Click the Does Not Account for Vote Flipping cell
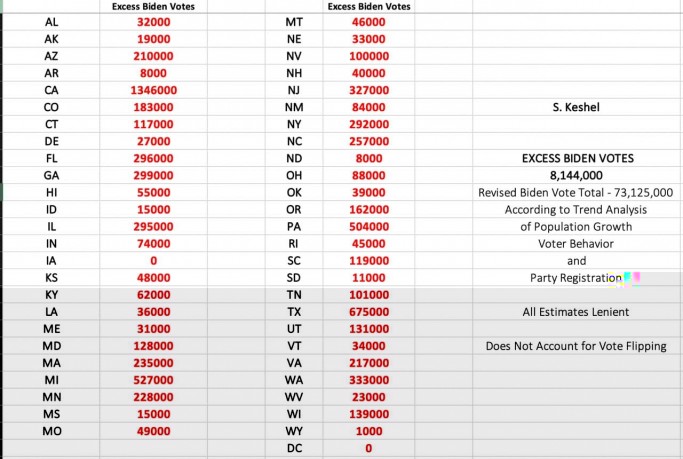This screenshot has height=459, width=683. point(576,346)
